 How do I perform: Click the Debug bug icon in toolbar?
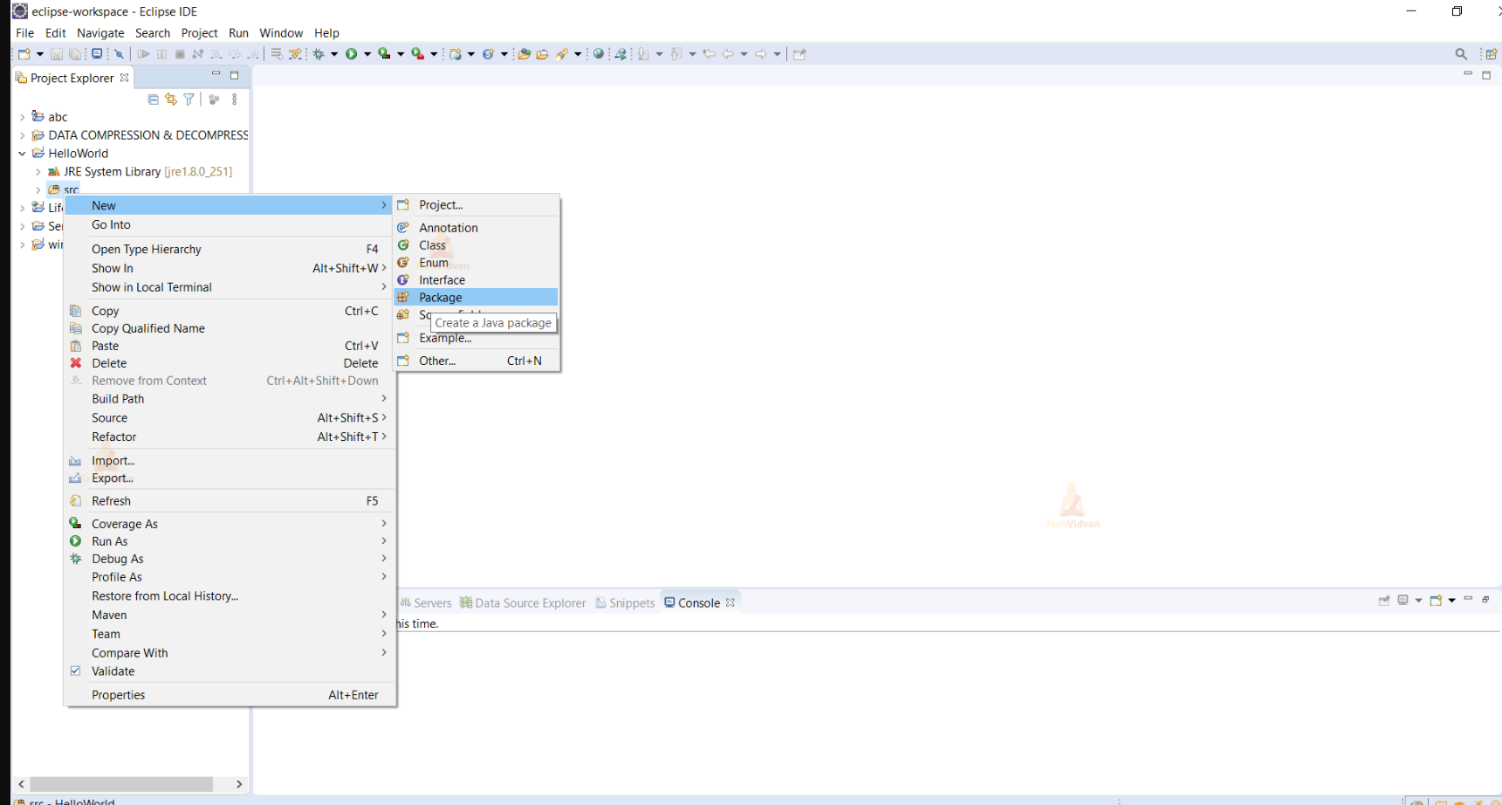pos(319,54)
